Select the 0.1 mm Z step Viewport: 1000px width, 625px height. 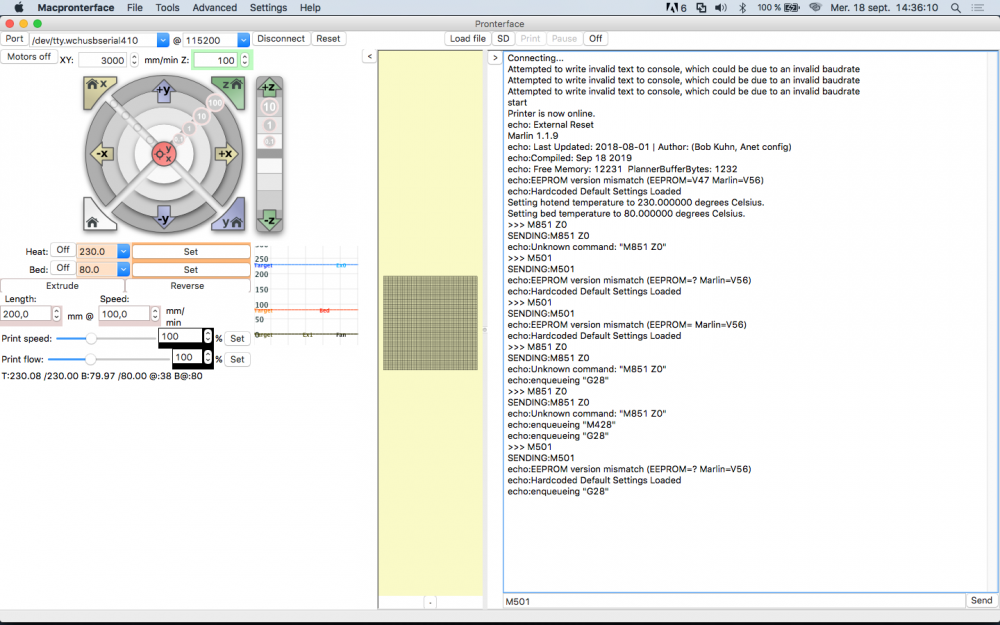pos(269,141)
